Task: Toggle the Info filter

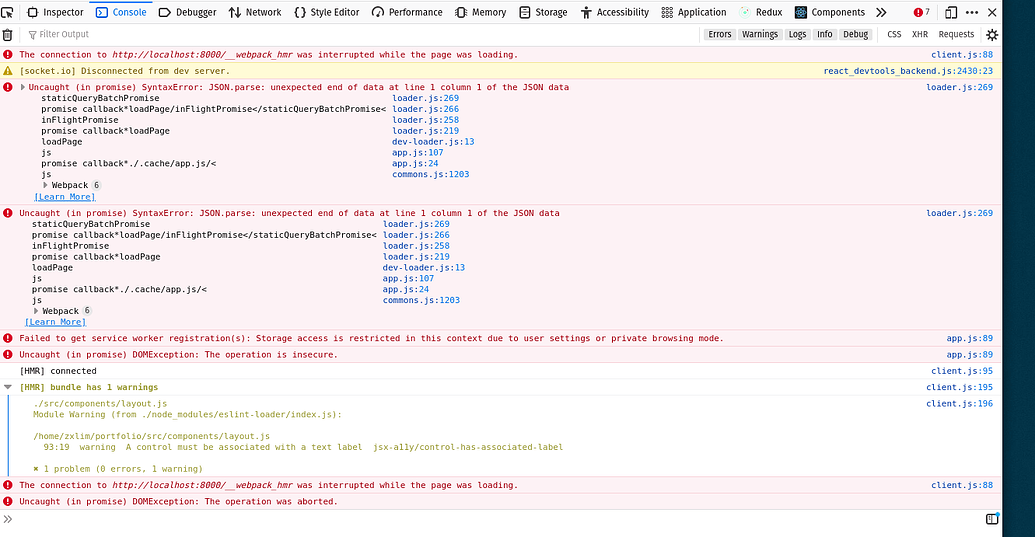Action: [x=824, y=34]
